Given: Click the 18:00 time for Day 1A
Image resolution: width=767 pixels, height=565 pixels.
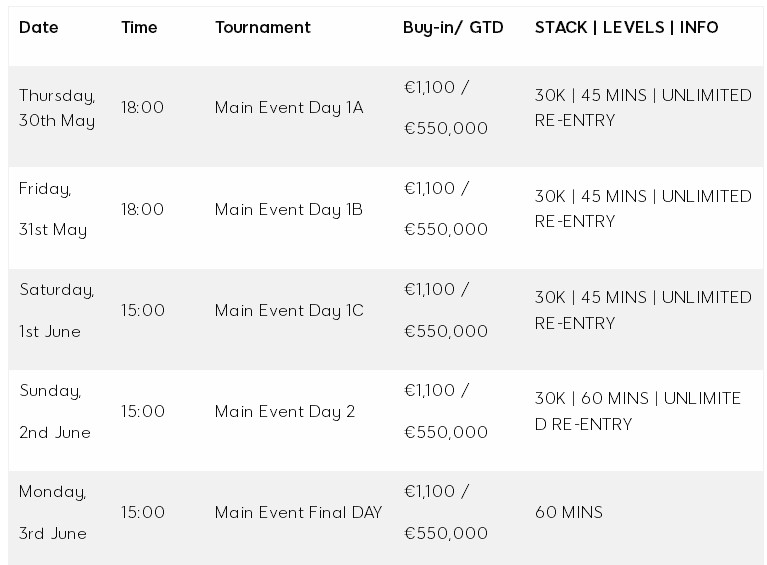Looking at the screenshot, I should coord(142,107).
